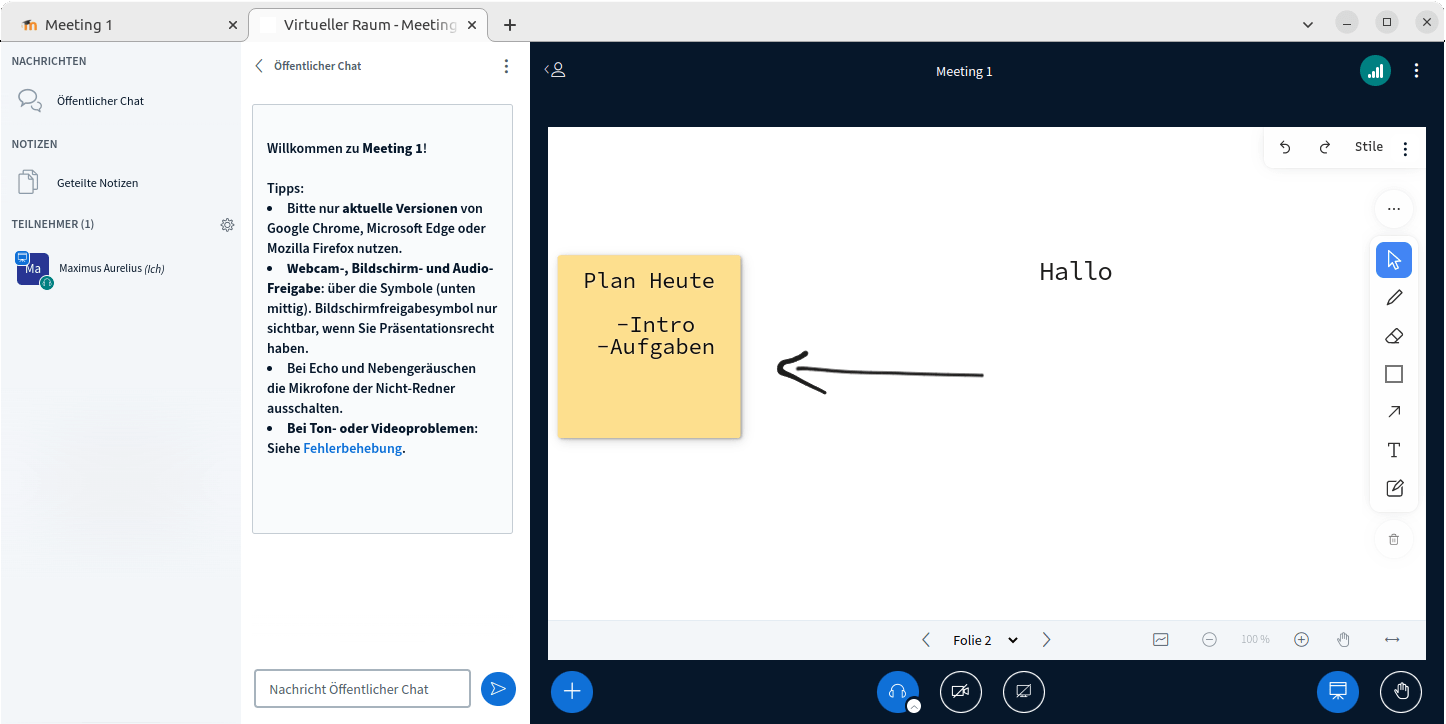Screen dimensions: 1446x724
Task: Toggle webcam sharing on
Action: 960,691
